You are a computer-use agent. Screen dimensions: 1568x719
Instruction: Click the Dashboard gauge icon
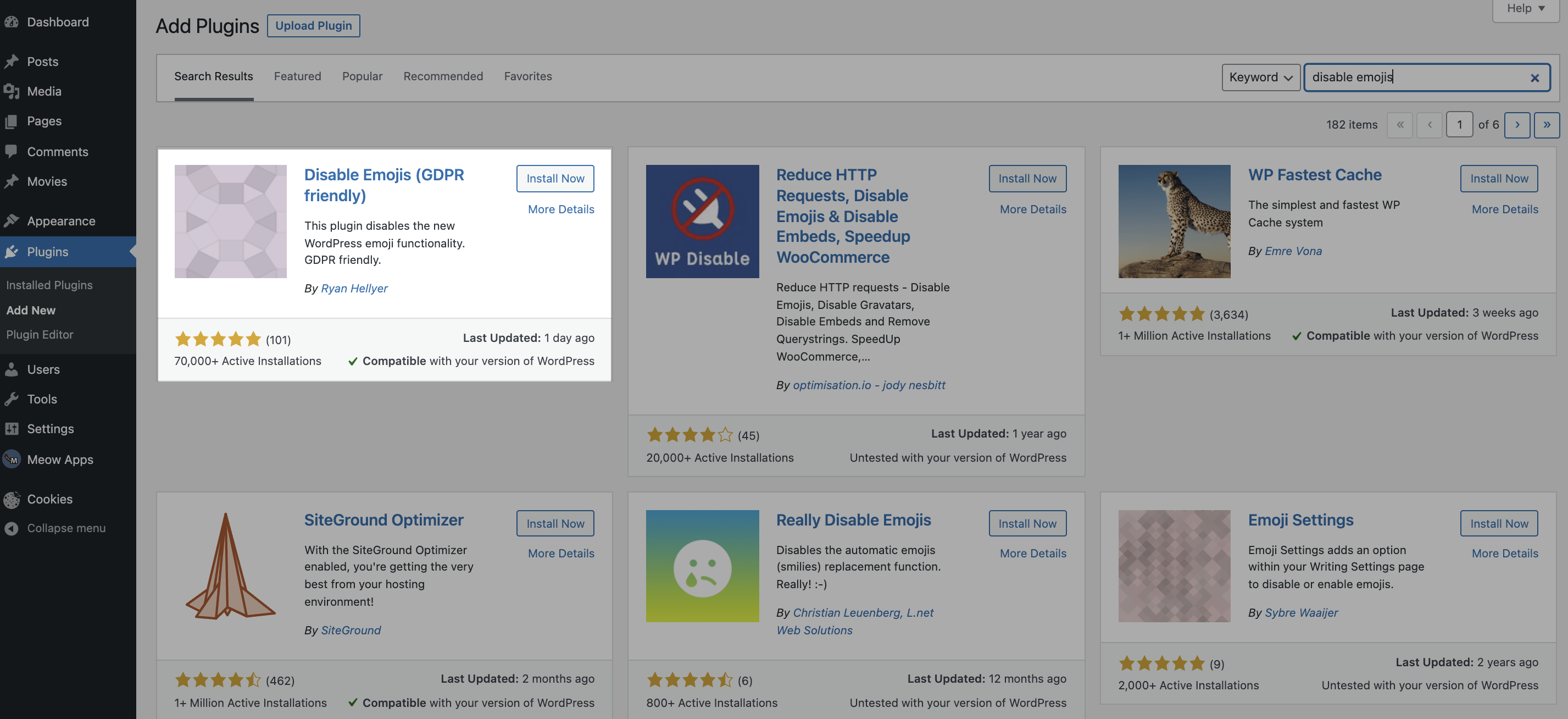11,22
